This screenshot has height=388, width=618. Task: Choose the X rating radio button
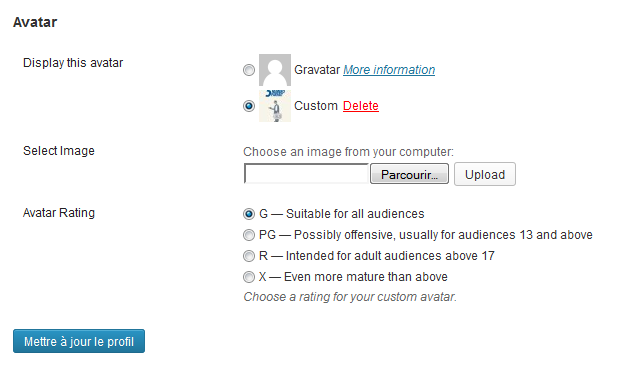click(x=249, y=277)
